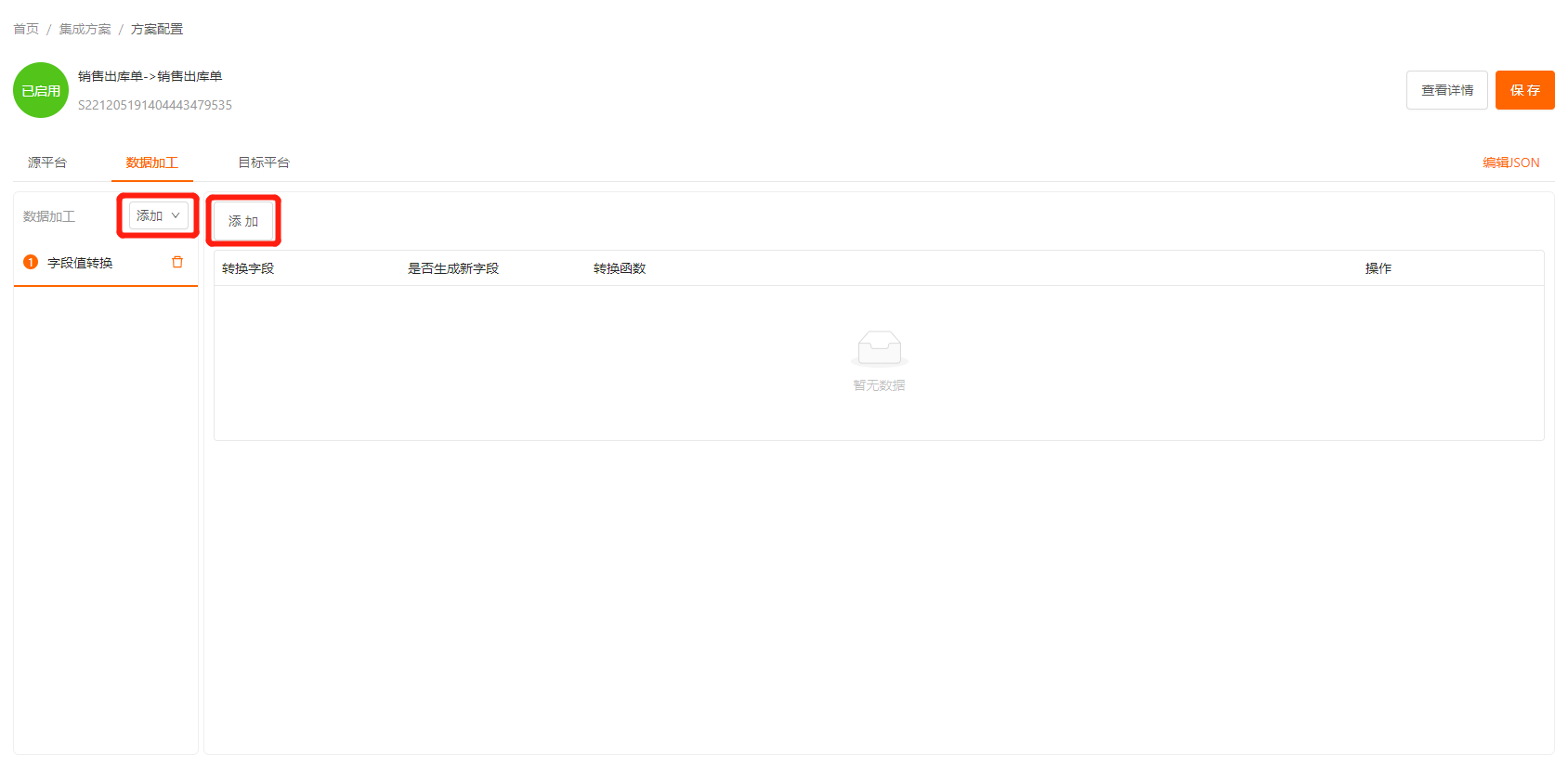Open the 添加 dropdown beside 数据加工 label
1568x767 pixels.
click(x=159, y=215)
